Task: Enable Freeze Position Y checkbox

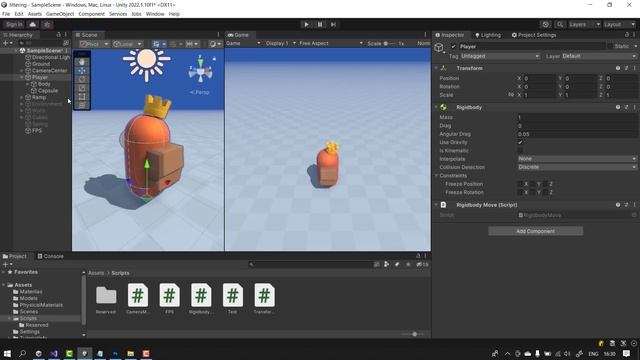Action: click(x=533, y=184)
